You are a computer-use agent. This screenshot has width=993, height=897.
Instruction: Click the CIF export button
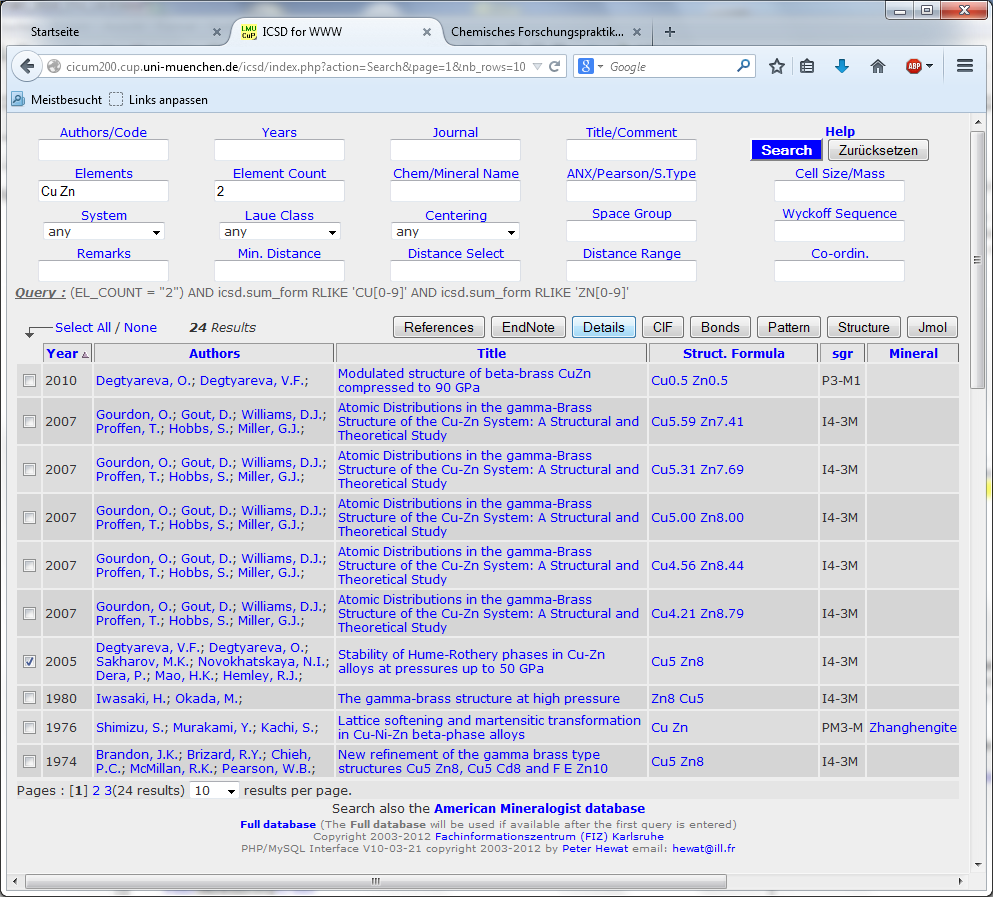pyautogui.click(x=662, y=327)
